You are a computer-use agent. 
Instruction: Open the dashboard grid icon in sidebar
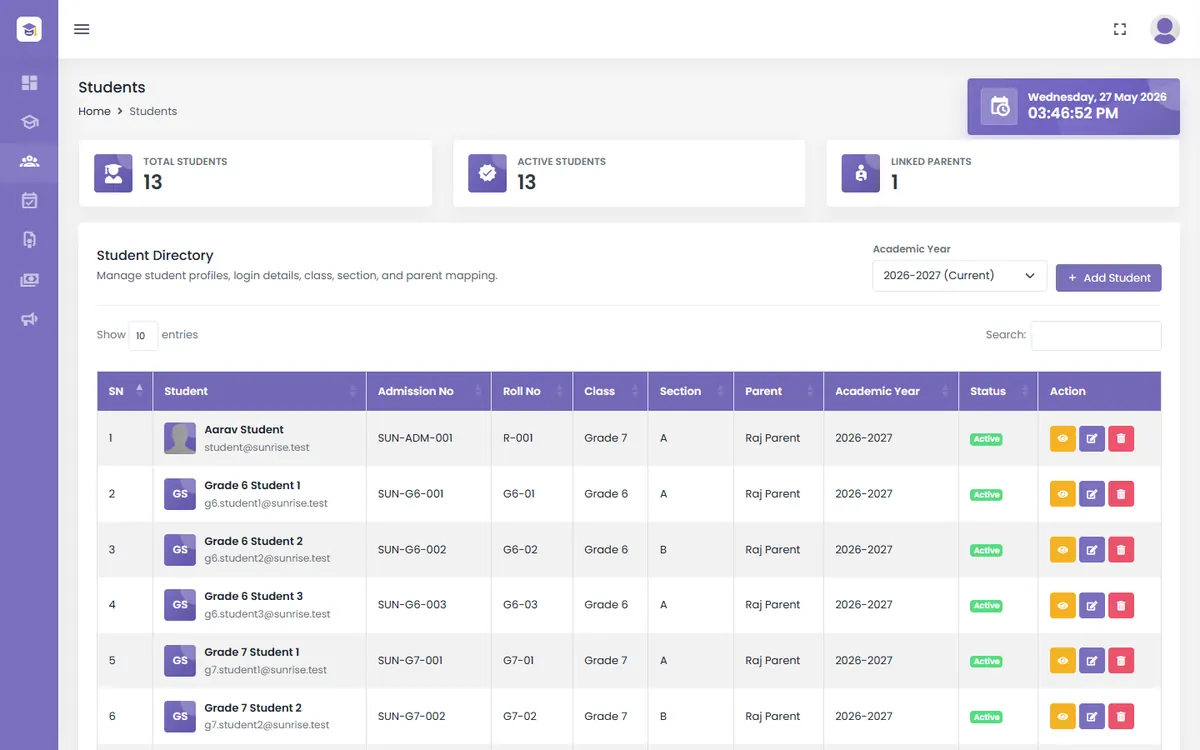(29, 83)
